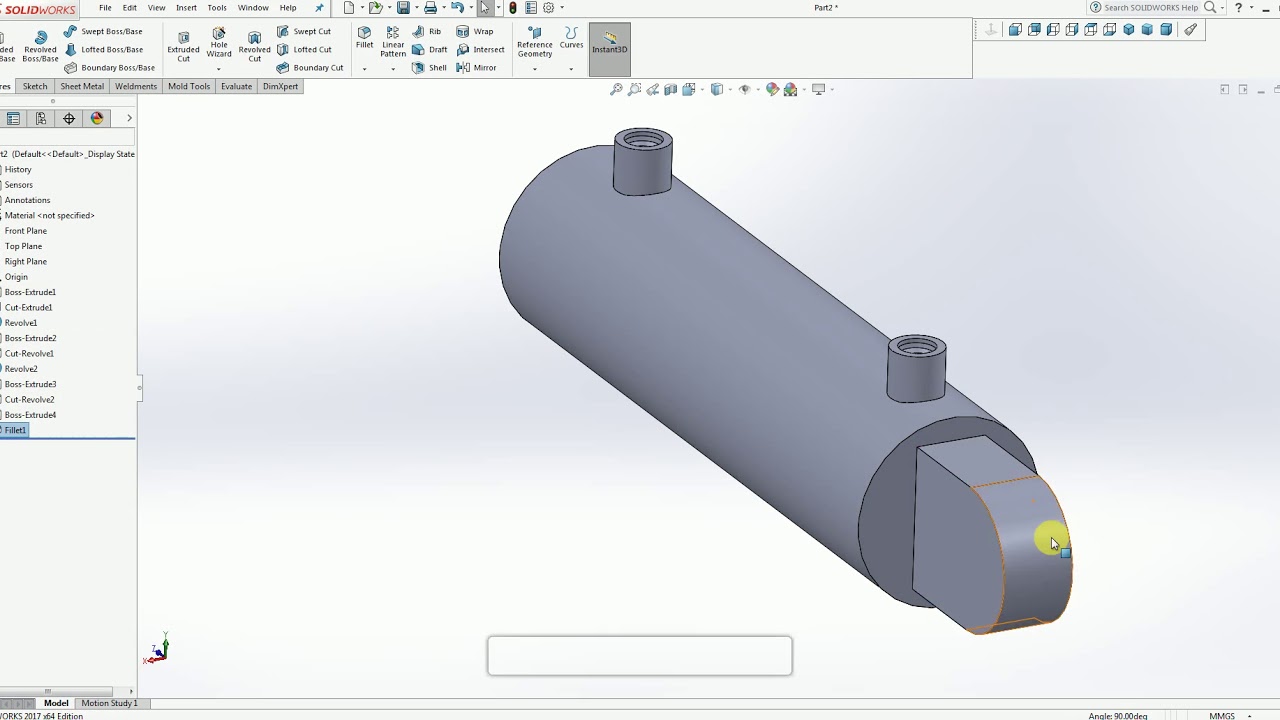The image size is (1280, 720).
Task: Switch to the Sketch tab
Action: click(x=35, y=86)
